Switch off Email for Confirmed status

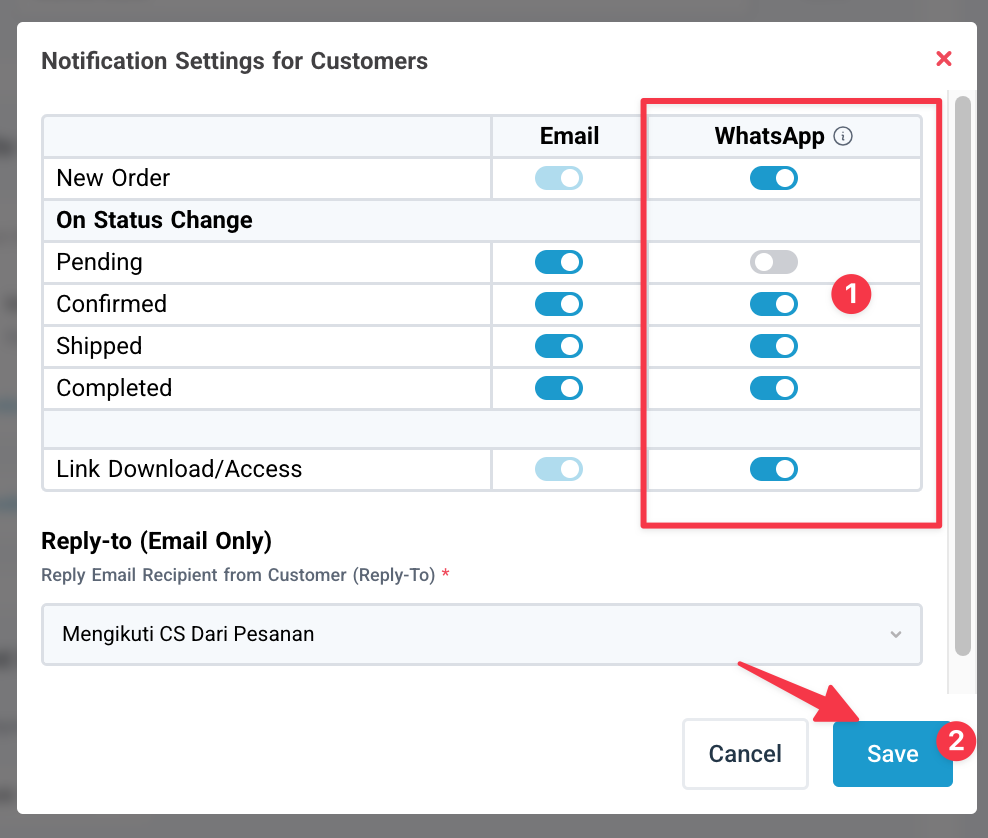(559, 304)
